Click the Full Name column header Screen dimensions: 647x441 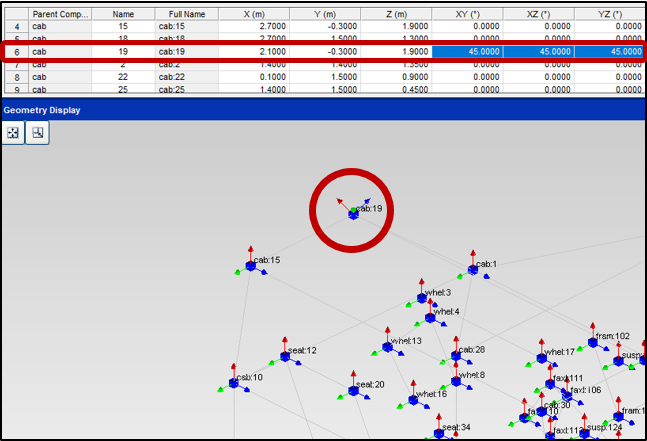pyautogui.click(x=187, y=14)
